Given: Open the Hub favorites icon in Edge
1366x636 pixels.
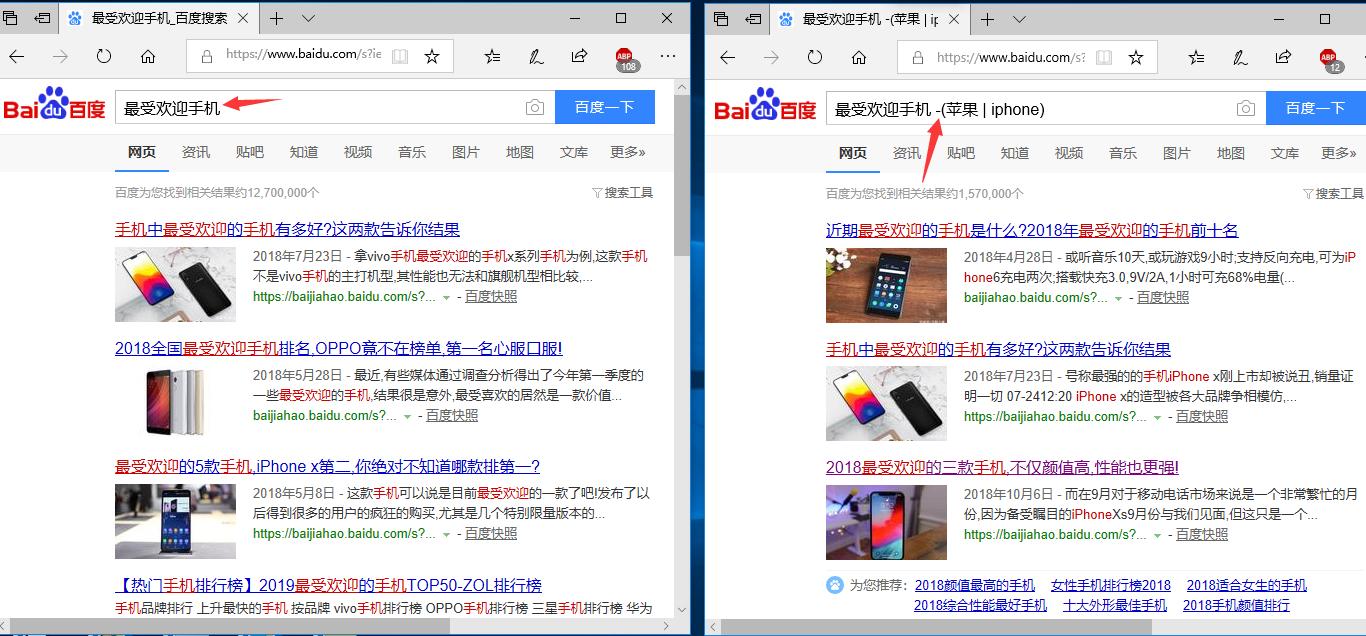Looking at the screenshot, I should (491, 57).
